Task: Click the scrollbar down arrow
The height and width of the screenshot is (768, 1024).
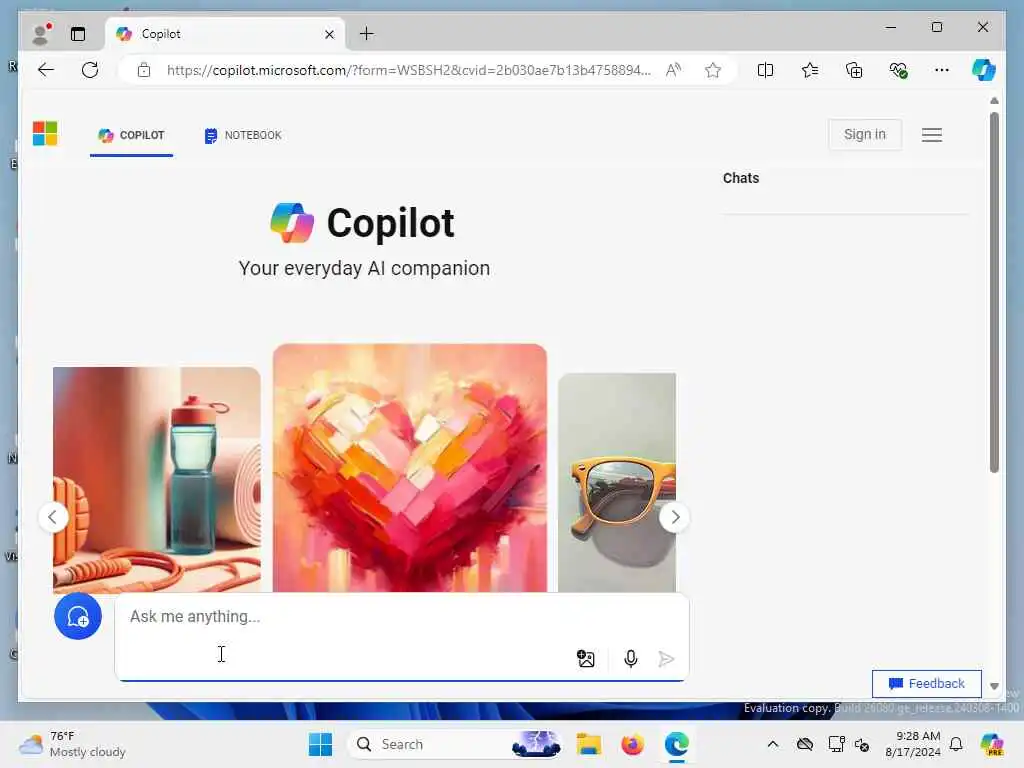Action: pyautogui.click(x=994, y=686)
